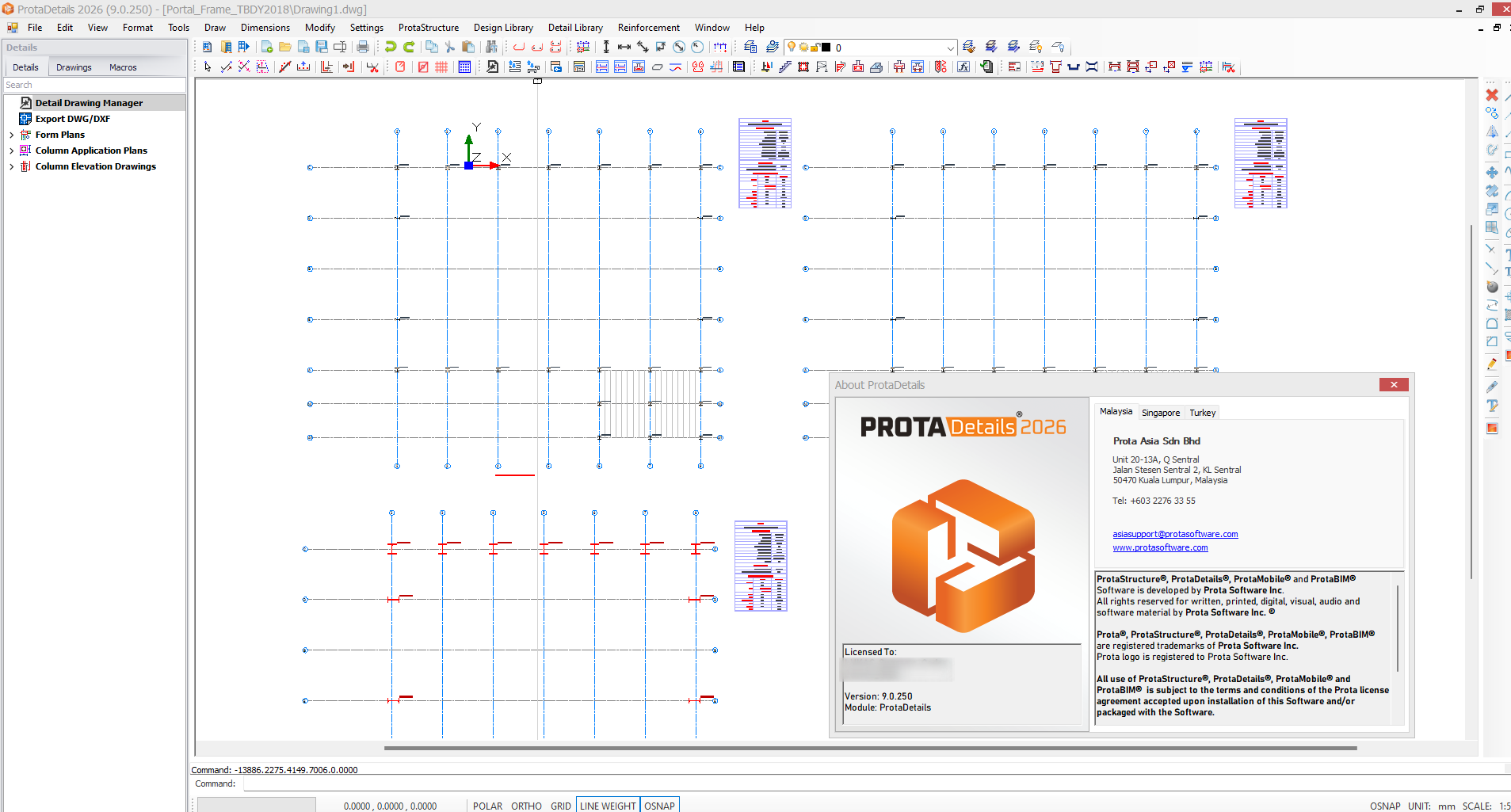Open the layer selection dropdown
Screen dimensions: 1511x812
pos(951,48)
